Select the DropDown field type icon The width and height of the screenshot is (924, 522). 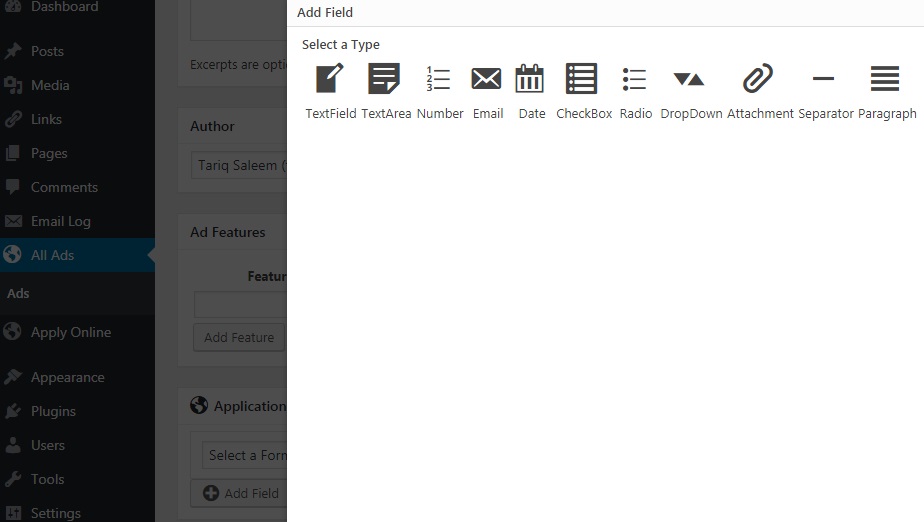point(690,79)
